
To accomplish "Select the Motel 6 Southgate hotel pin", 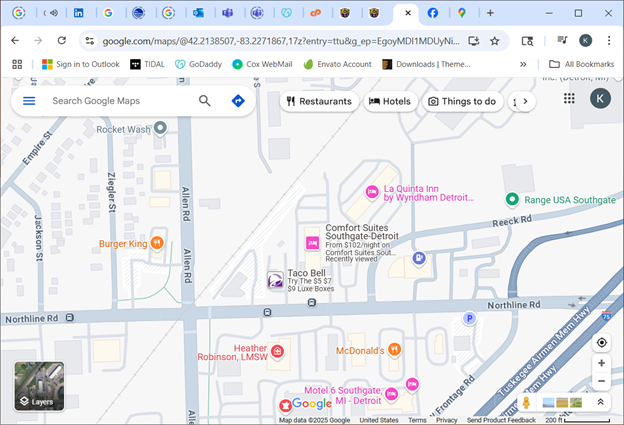I will (392, 394).
